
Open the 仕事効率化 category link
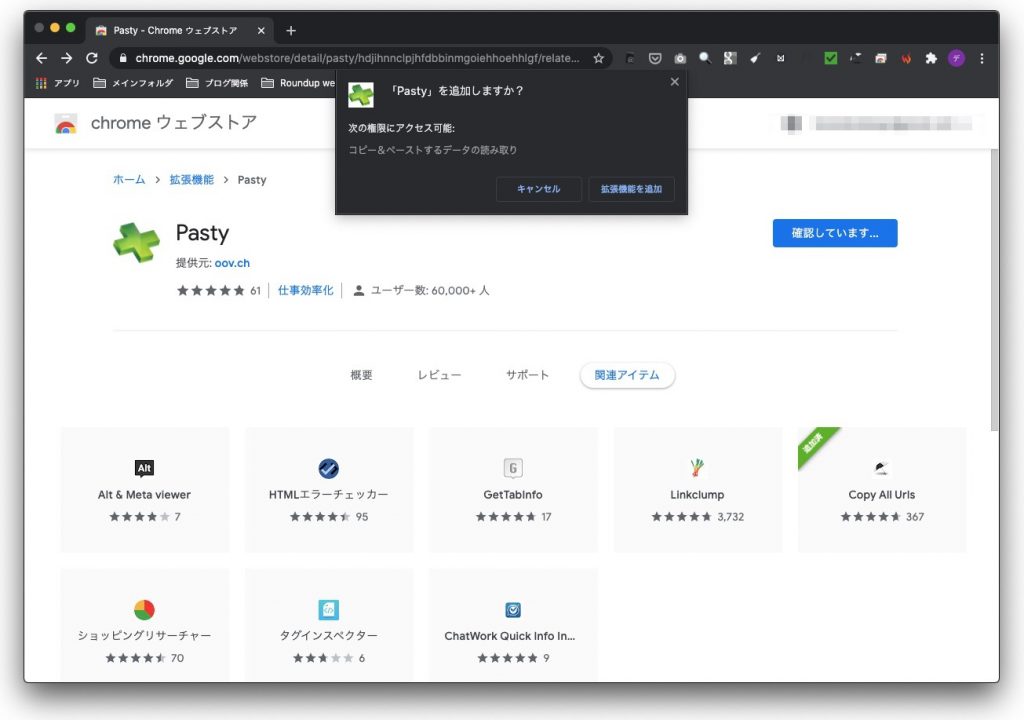click(306, 290)
